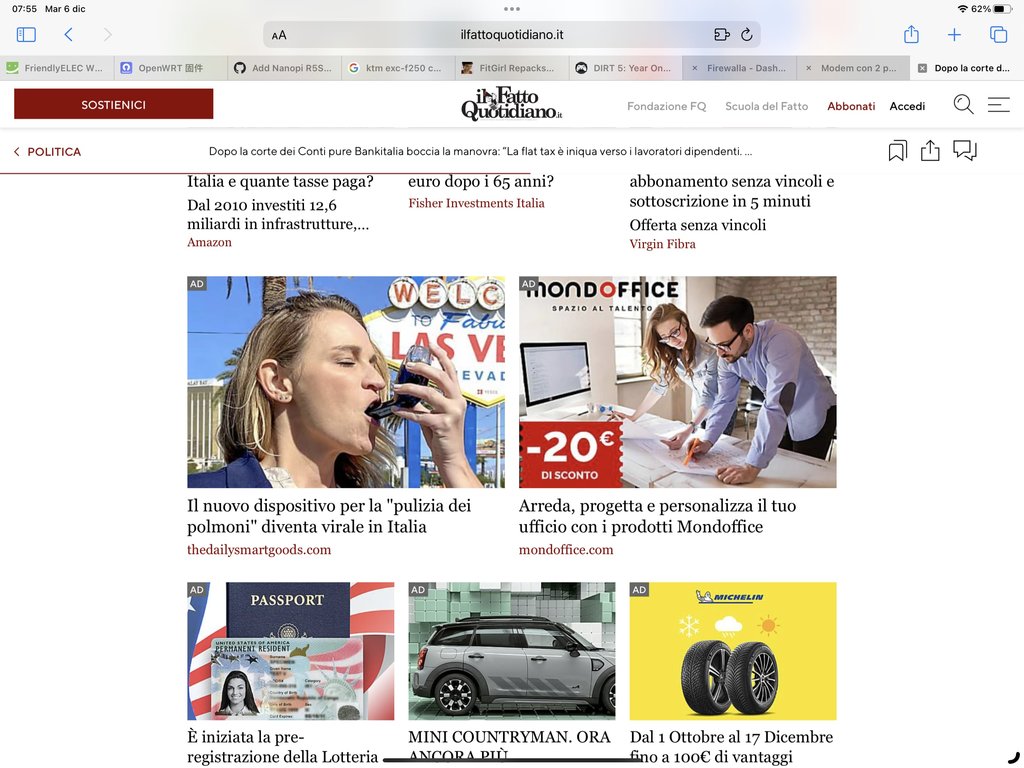This screenshot has height=768, width=1024.
Task: Switch to DIRT 5 tab
Action: [625, 68]
